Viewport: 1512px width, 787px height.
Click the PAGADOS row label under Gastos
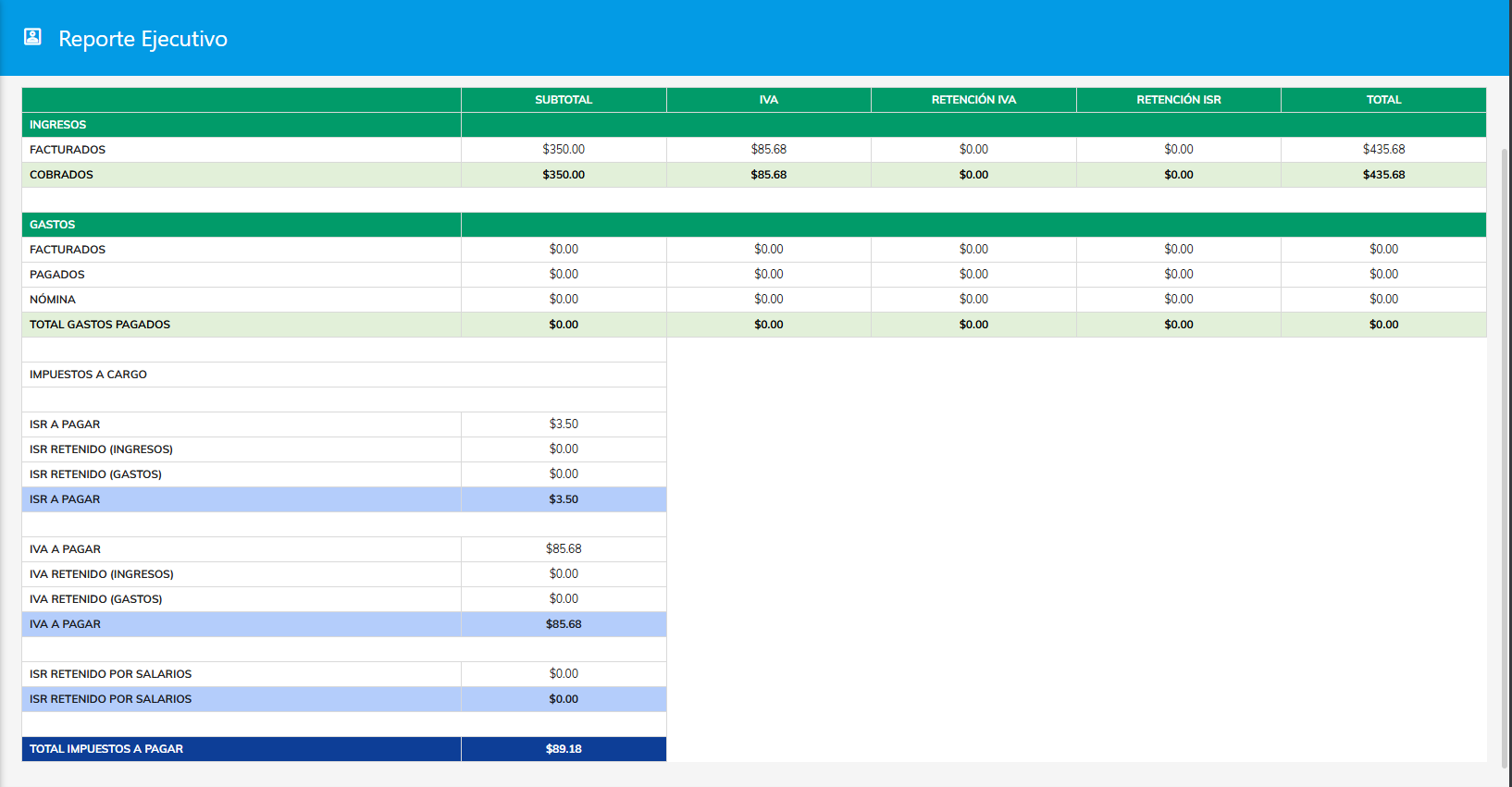(x=57, y=275)
